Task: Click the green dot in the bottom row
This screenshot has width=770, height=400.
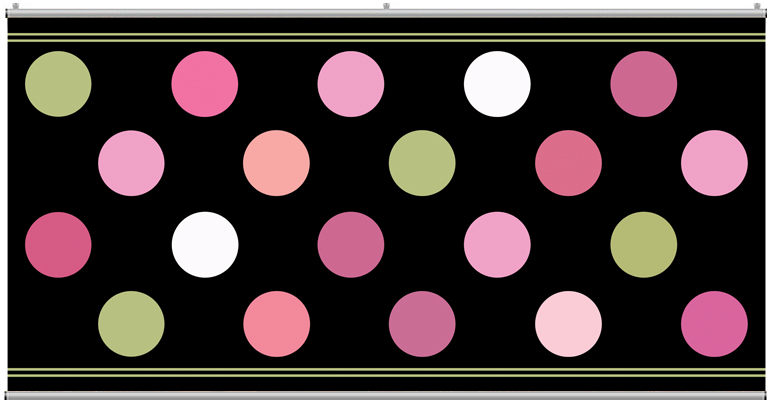Action: tap(131, 324)
